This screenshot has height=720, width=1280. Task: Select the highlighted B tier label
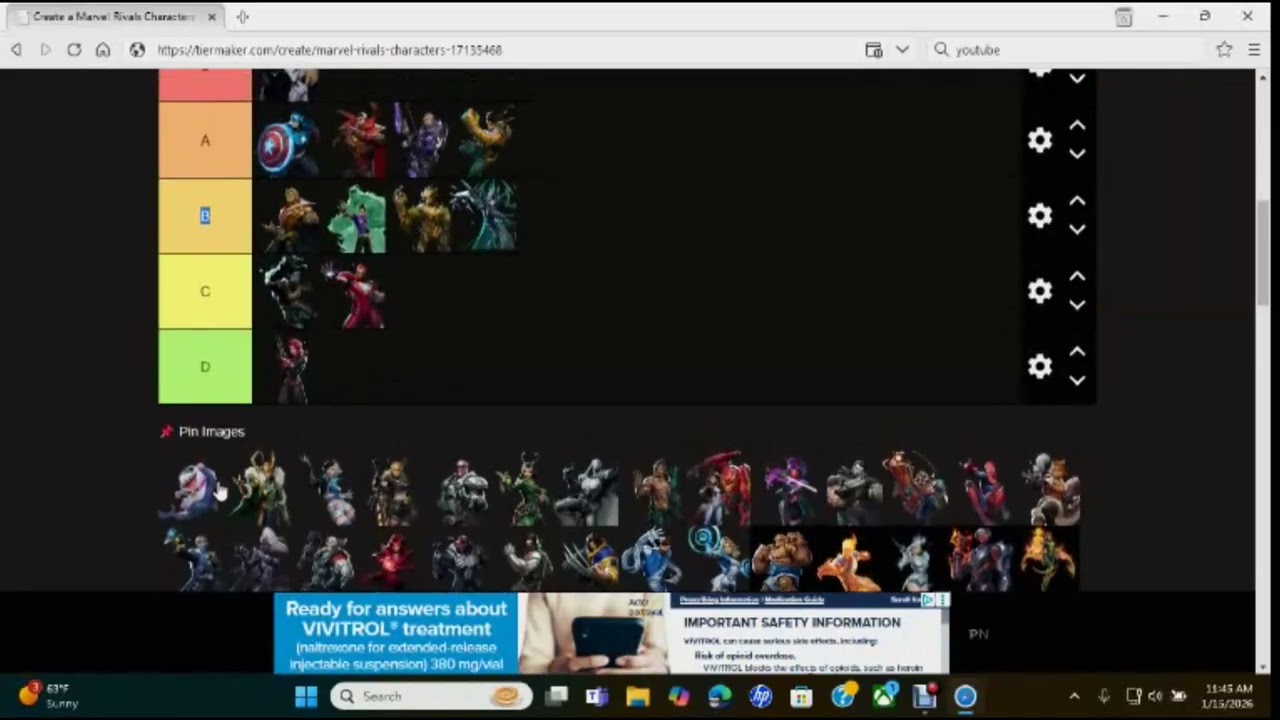205,216
